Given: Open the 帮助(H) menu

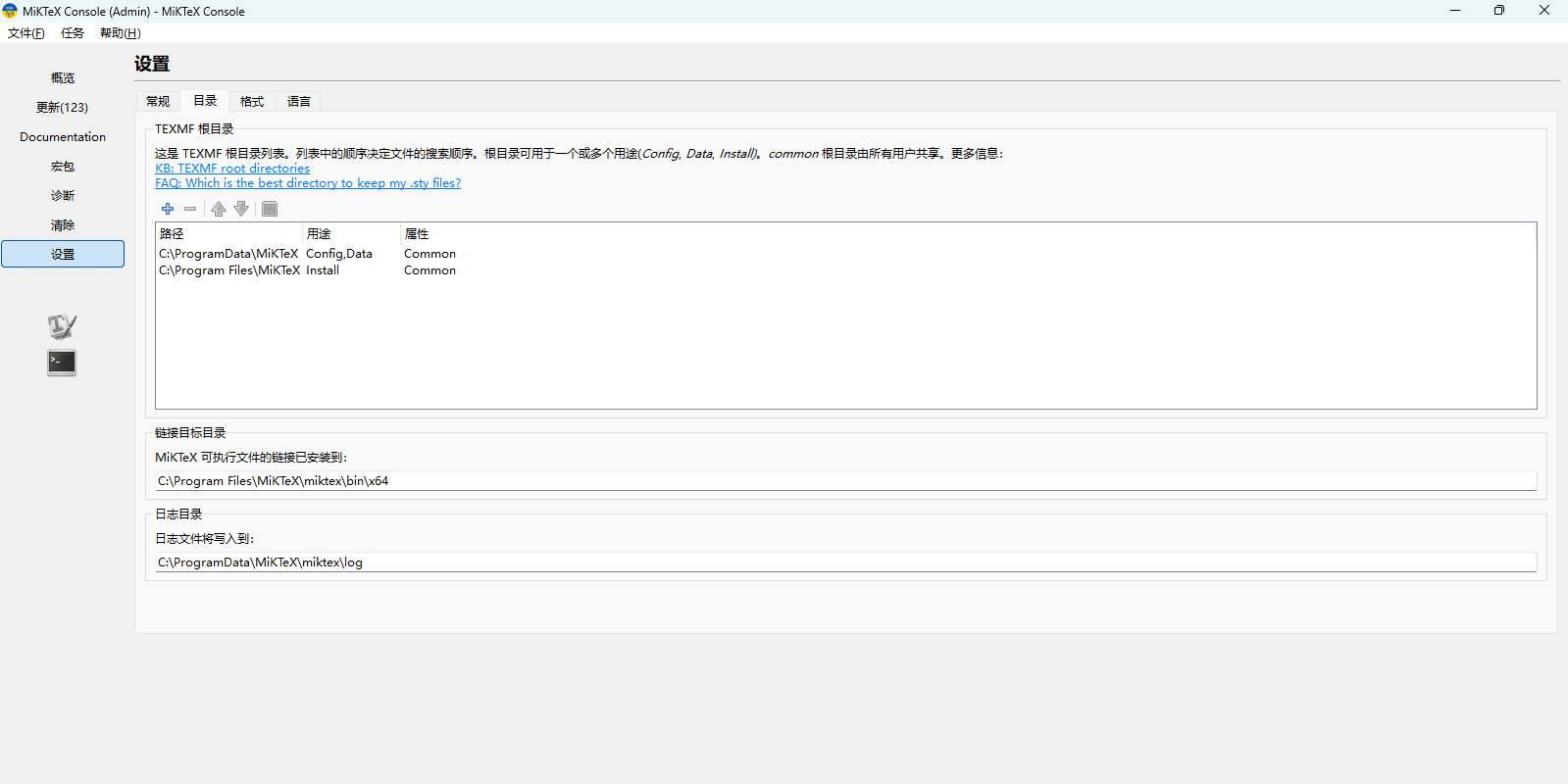Looking at the screenshot, I should (121, 33).
